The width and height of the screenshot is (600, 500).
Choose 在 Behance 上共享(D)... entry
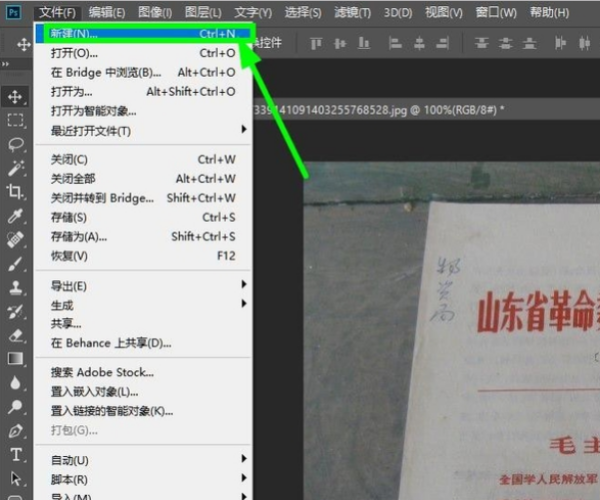pos(143,343)
